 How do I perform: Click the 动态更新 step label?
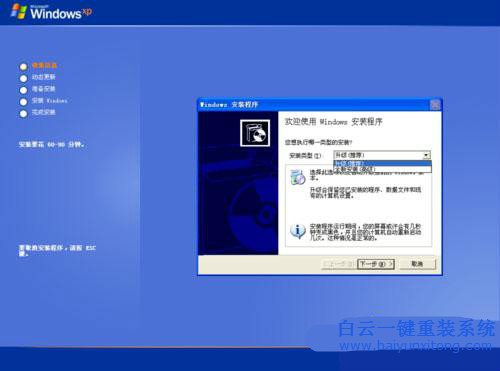44,77
